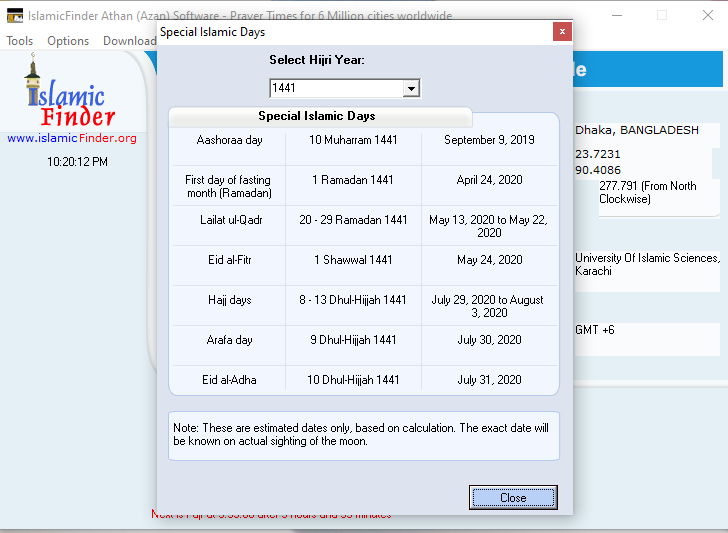The width and height of the screenshot is (728, 533).
Task: Click the Special Islamic Days tab header
Action: pos(320,117)
